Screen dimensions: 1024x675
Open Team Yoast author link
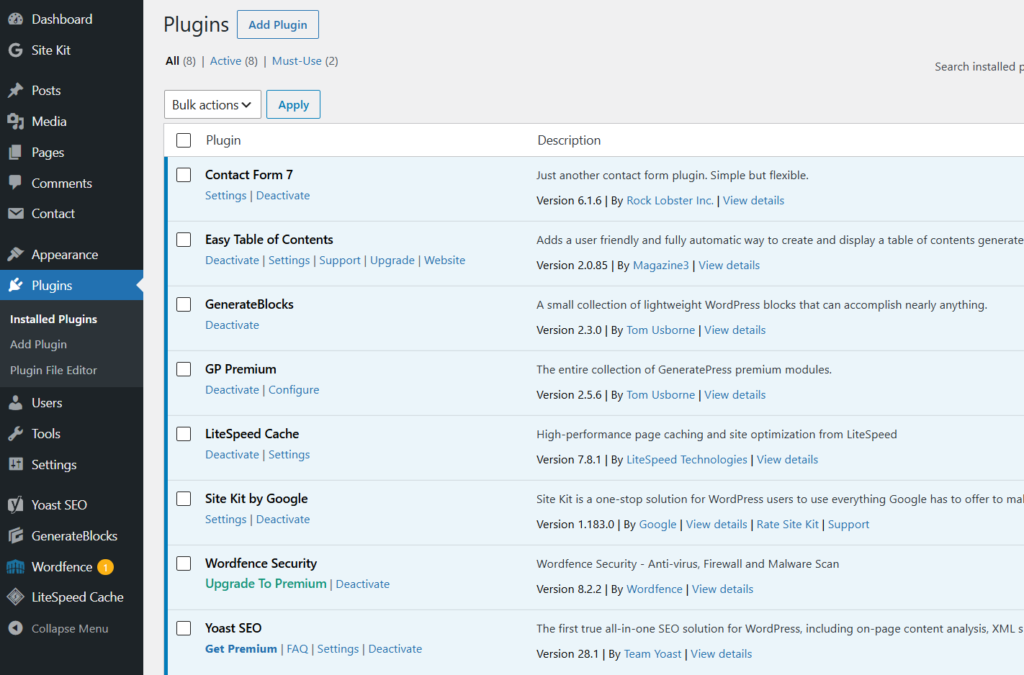click(x=652, y=654)
